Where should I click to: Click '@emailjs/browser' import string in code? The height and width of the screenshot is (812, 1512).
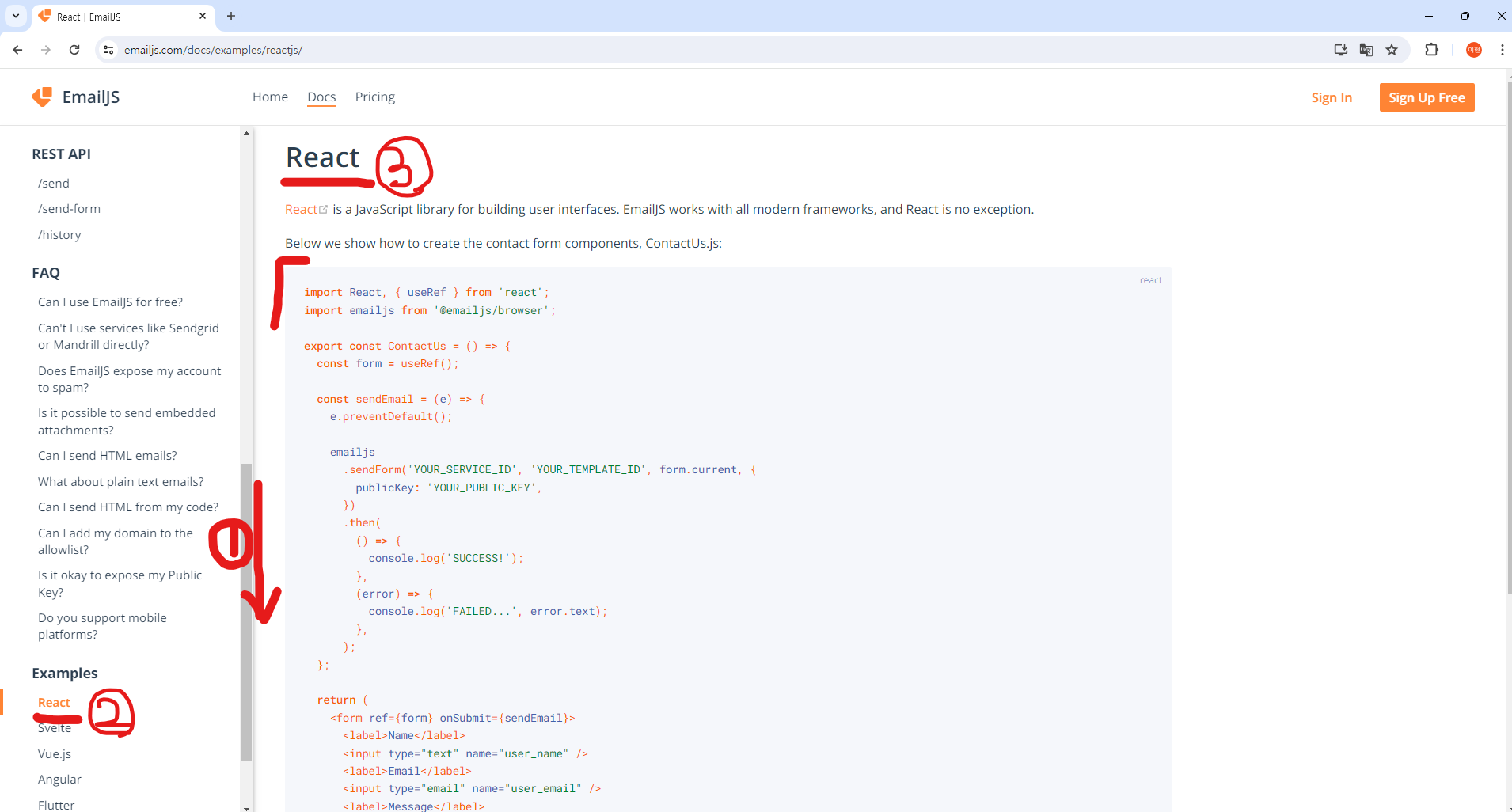(491, 310)
